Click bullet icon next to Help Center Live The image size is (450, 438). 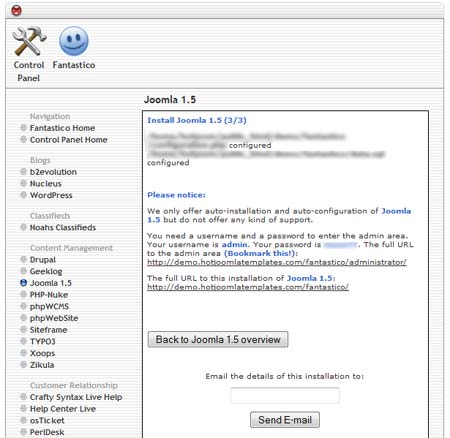point(23,408)
